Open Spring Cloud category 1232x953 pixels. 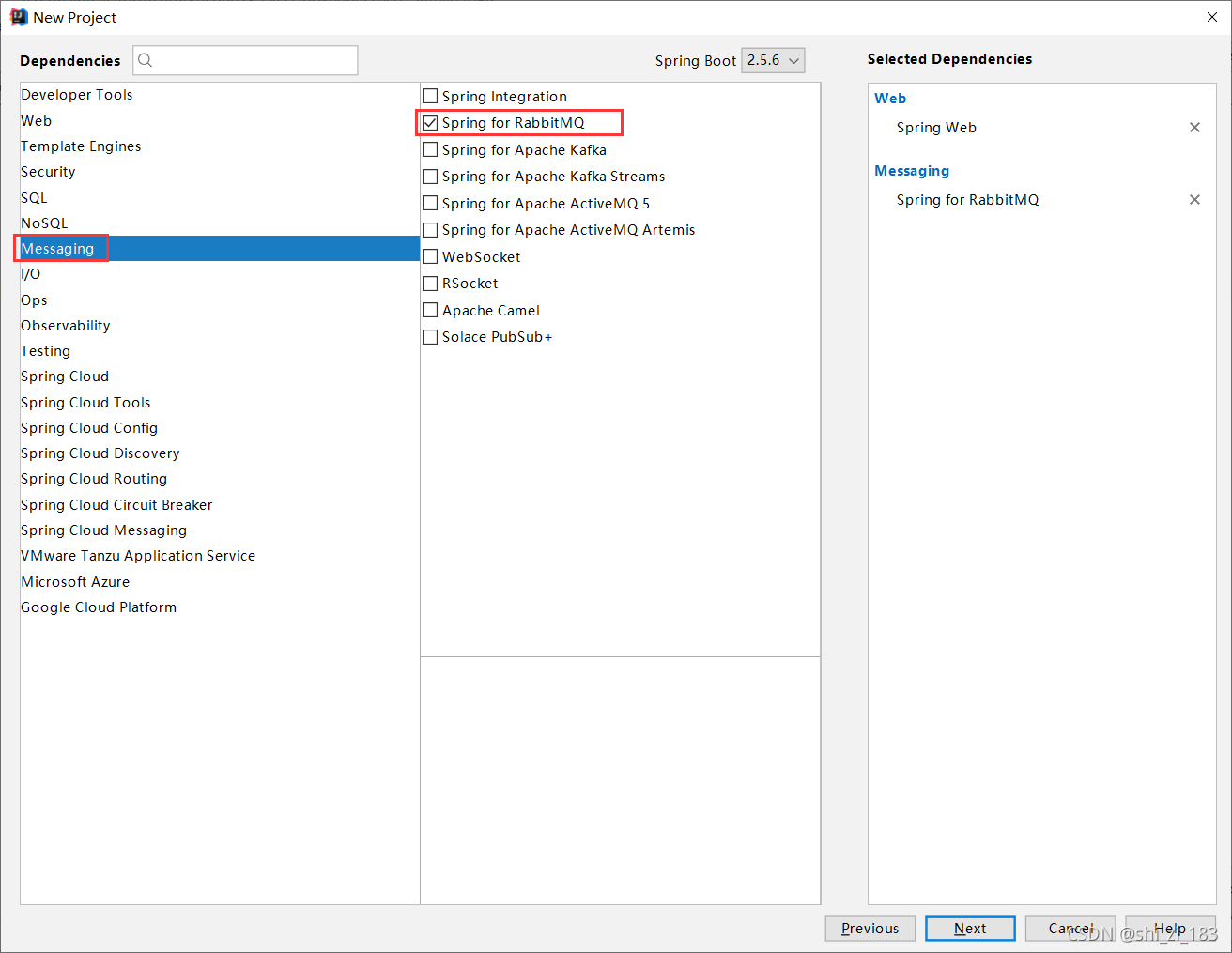(220, 377)
